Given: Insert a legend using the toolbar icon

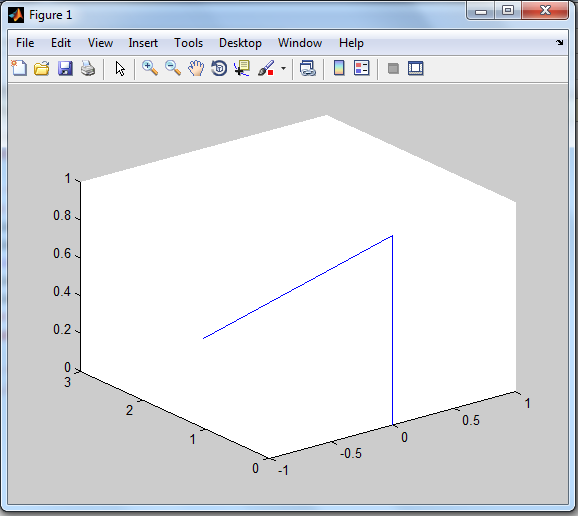Looking at the screenshot, I should click(362, 69).
